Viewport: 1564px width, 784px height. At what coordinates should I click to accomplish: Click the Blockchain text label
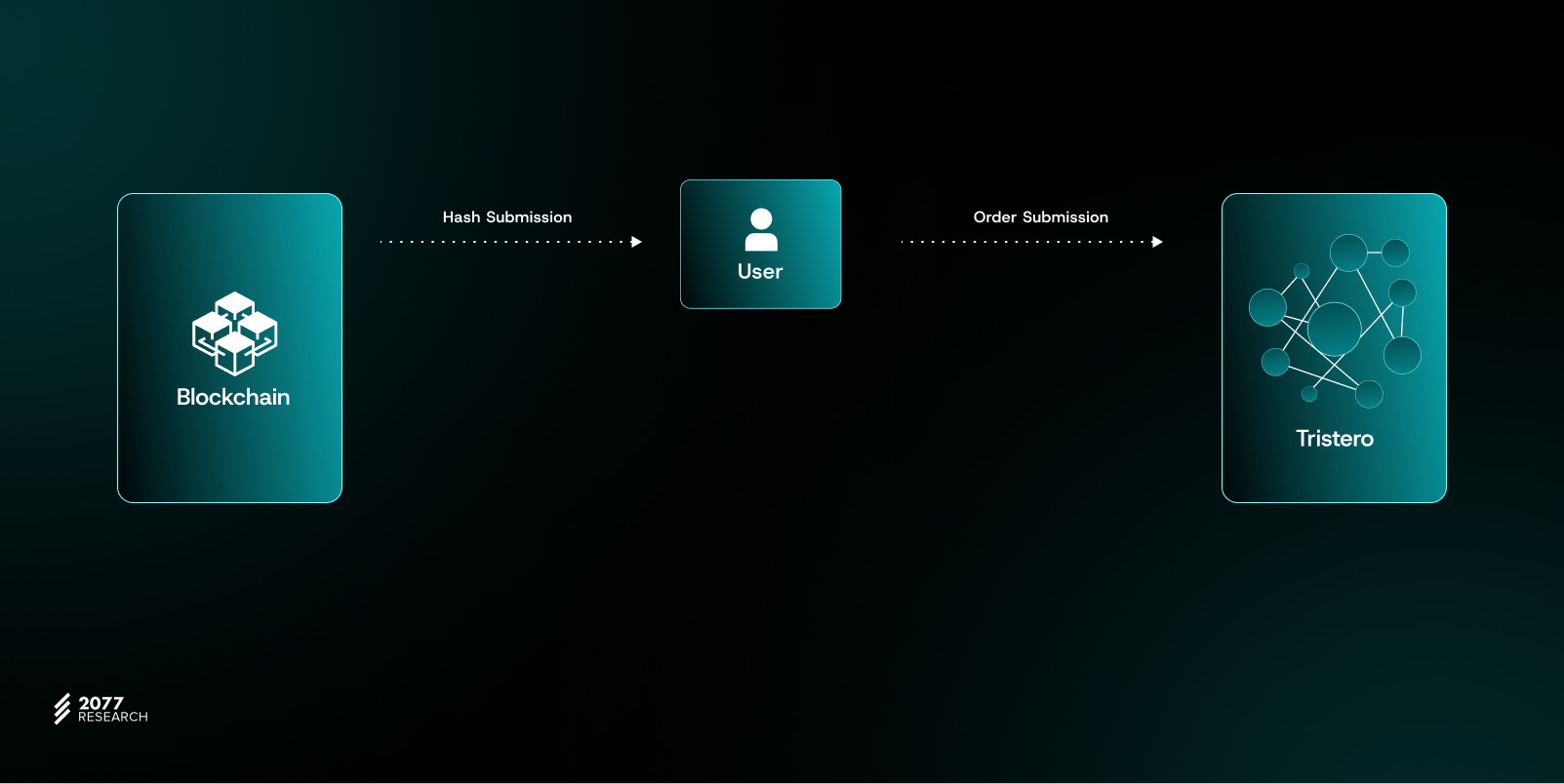pyautogui.click(x=233, y=397)
